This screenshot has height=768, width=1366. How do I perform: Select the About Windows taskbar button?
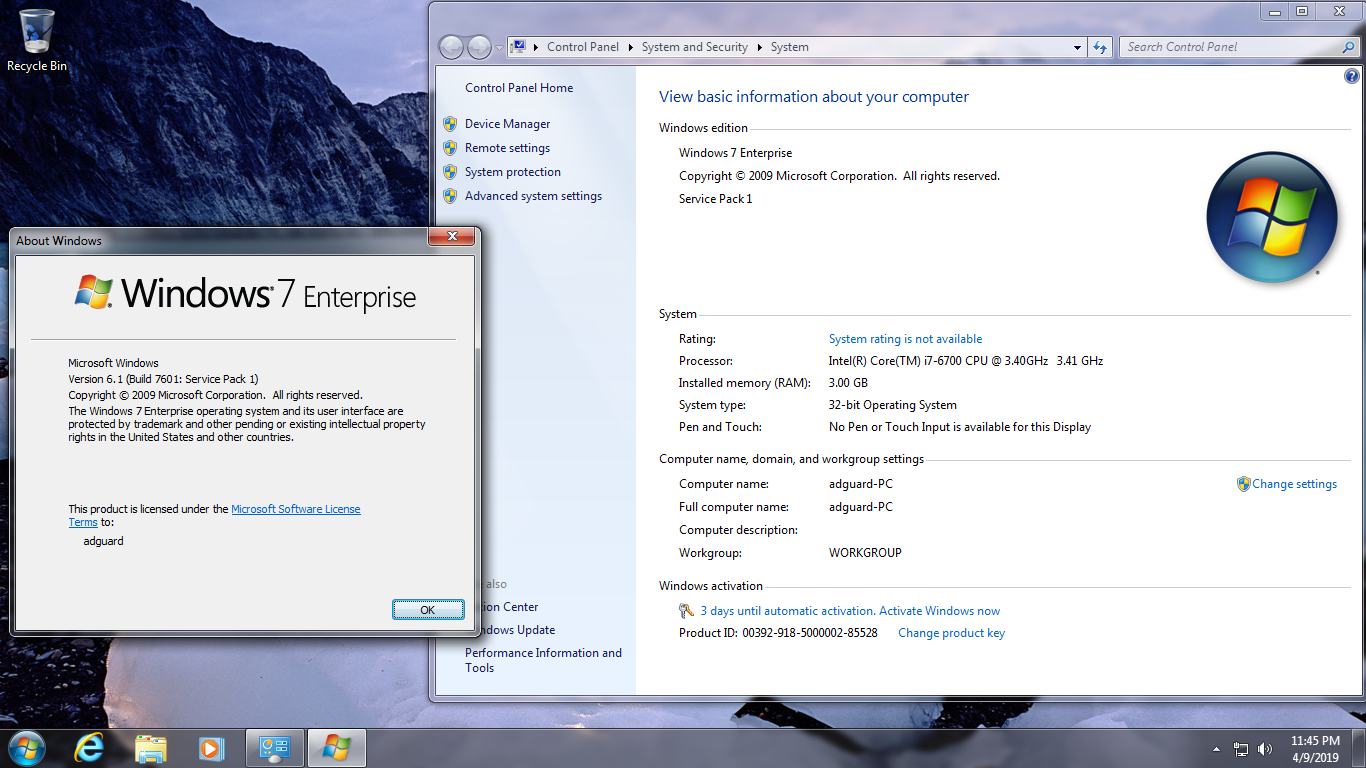click(x=336, y=748)
